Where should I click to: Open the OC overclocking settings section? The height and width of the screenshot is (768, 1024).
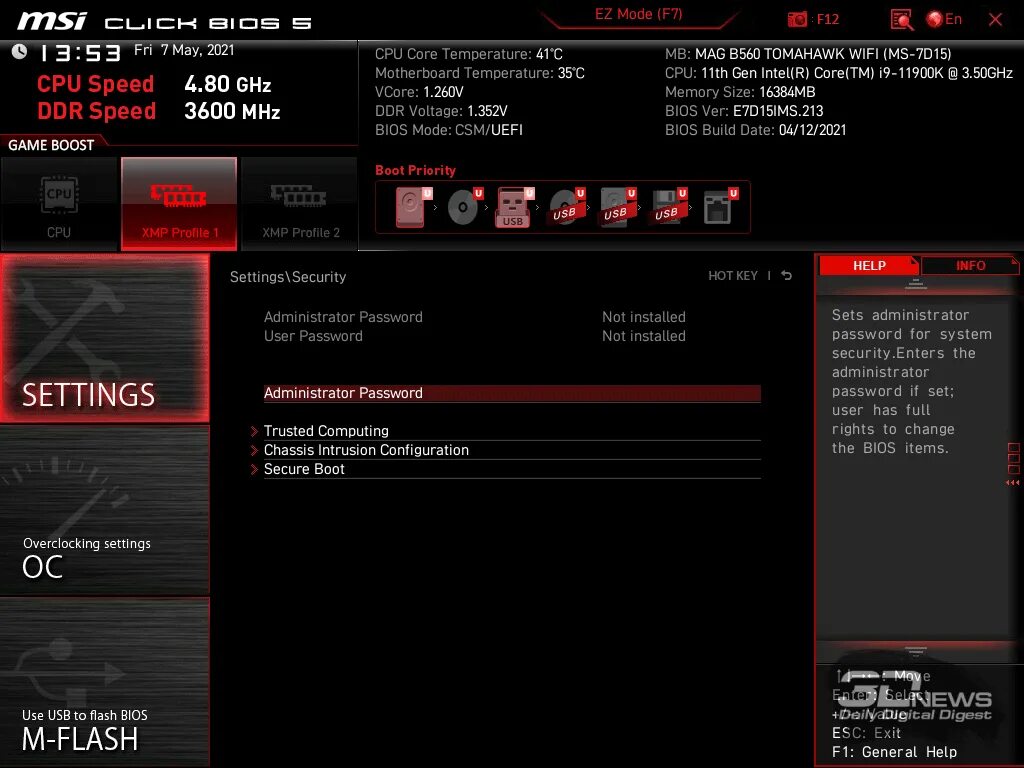(x=104, y=511)
